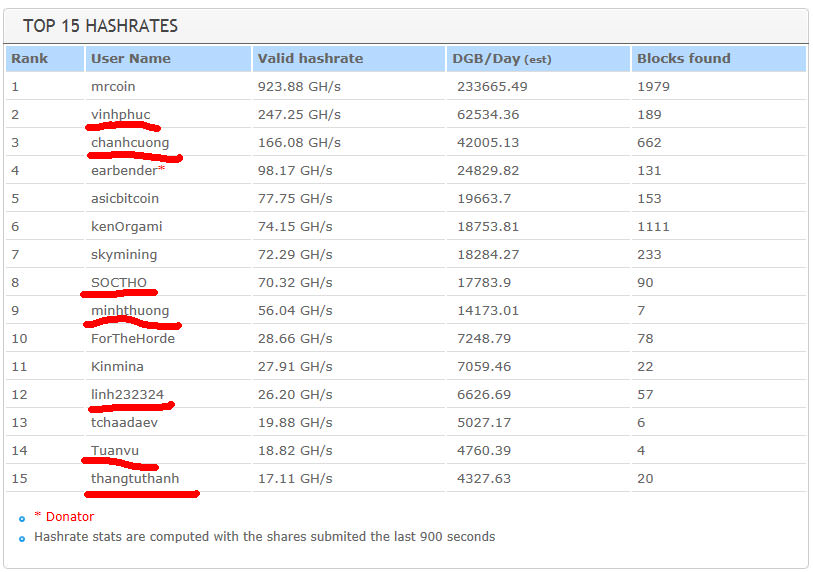The height and width of the screenshot is (572, 813).
Task: Click hashrate value 17.11 GH/s
Action: pos(295,479)
